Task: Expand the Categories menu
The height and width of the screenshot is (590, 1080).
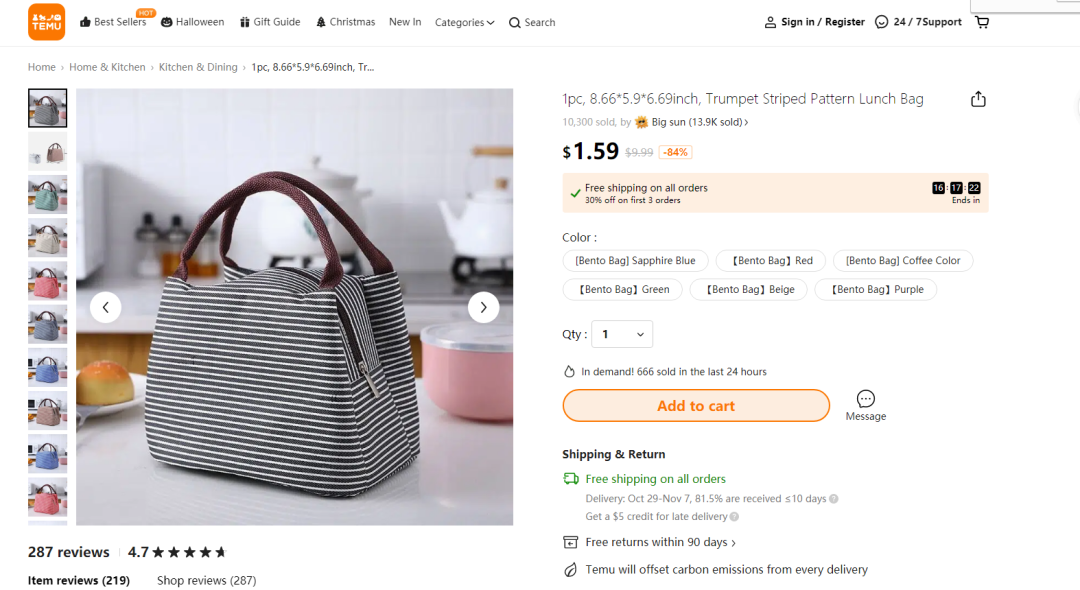Action: coord(464,22)
